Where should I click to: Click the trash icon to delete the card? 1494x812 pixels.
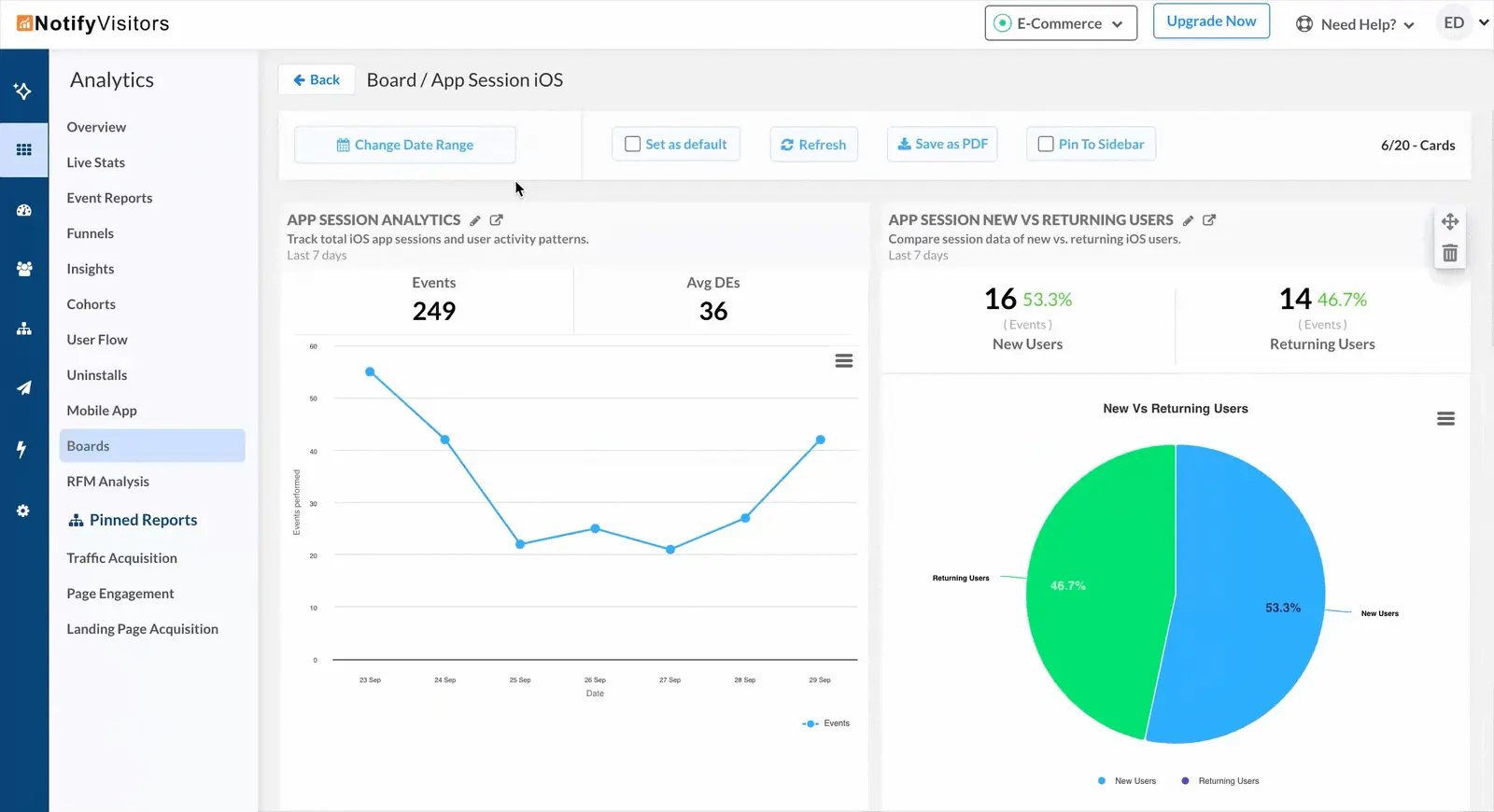coord(1449,254)
